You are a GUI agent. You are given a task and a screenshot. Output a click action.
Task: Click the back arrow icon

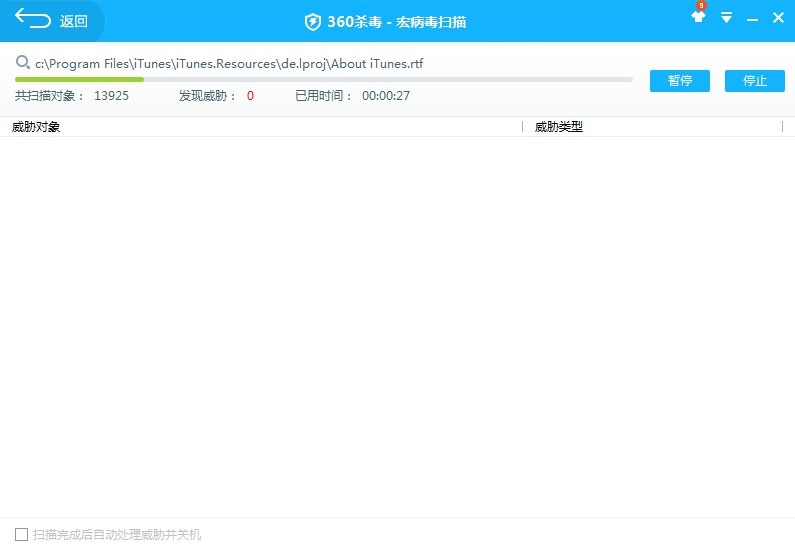click(x=32, y=18)
